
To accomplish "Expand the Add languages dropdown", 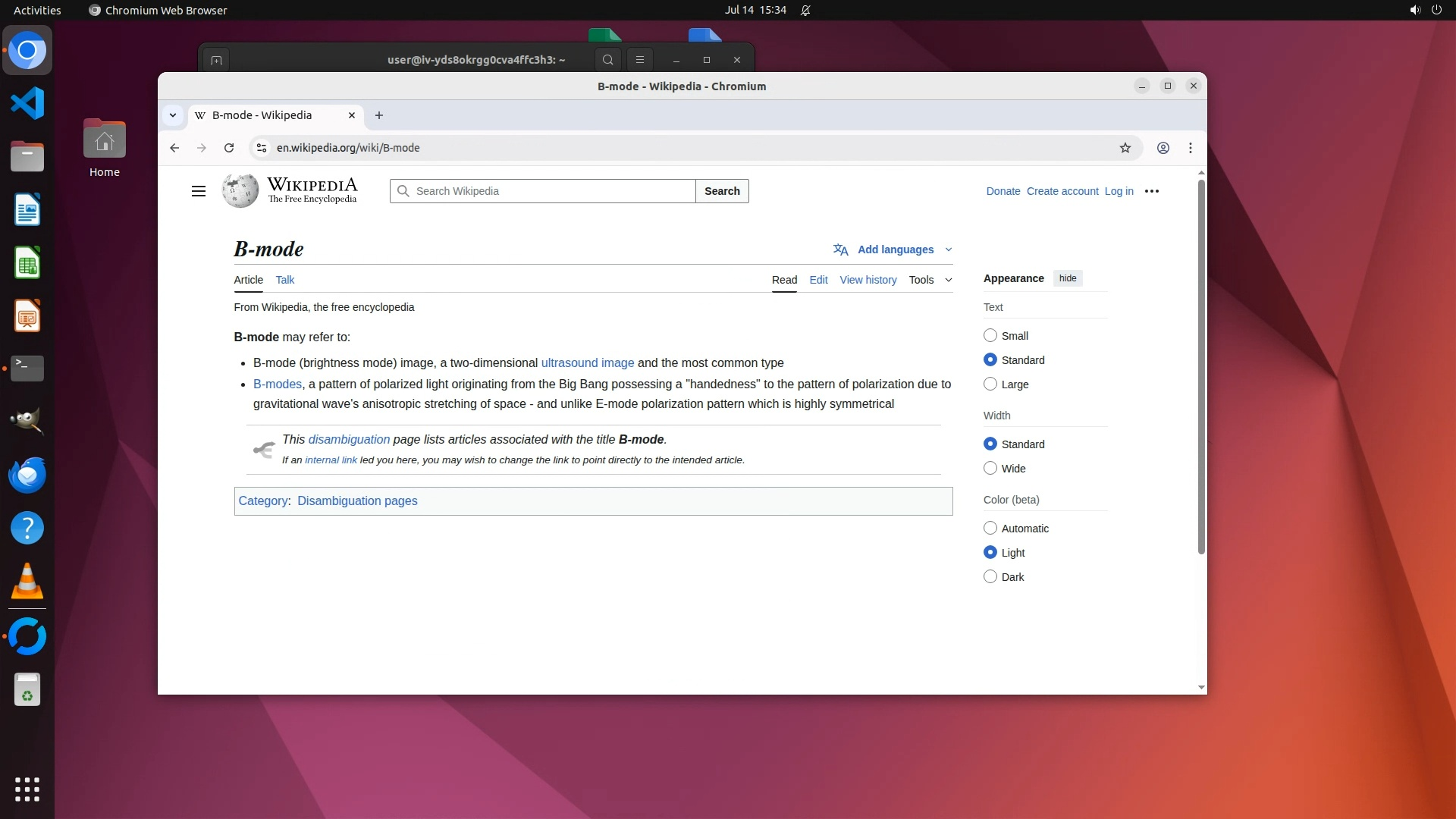I will click(895, 249).
